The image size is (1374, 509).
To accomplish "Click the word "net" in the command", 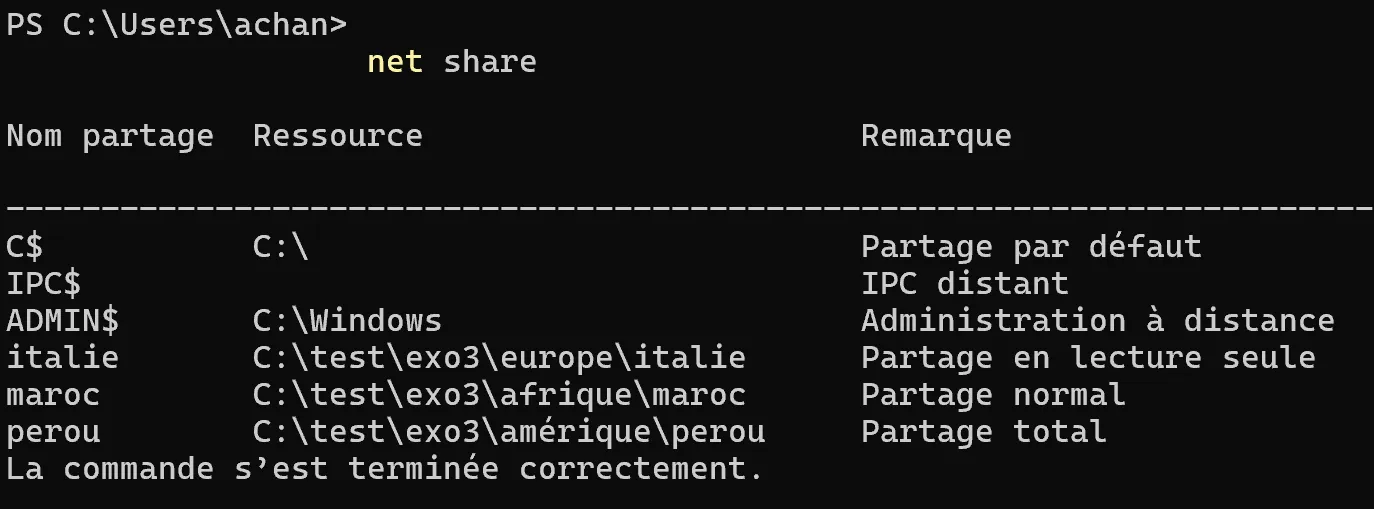I will tap(395, 62).
